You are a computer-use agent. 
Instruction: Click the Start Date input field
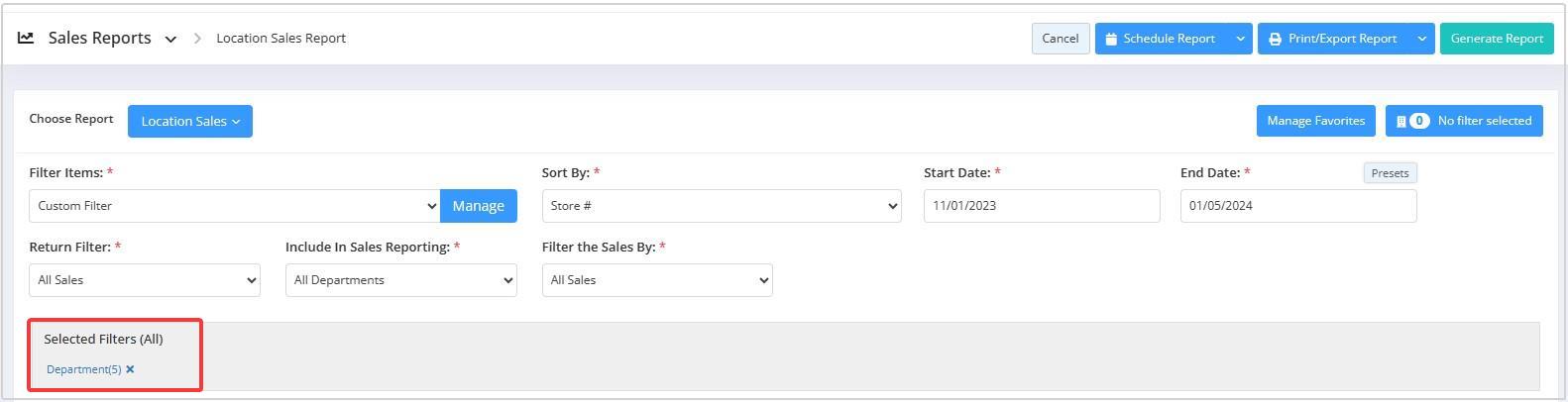tap(1042, 206)
